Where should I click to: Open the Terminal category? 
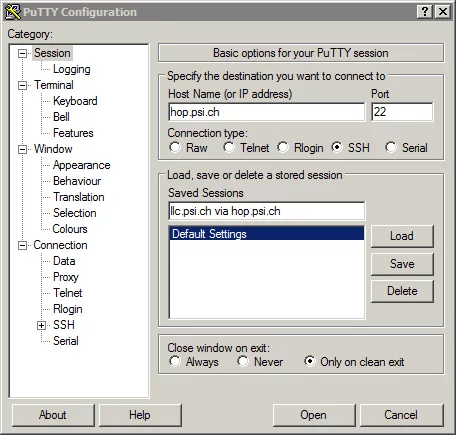click(54, 85)
